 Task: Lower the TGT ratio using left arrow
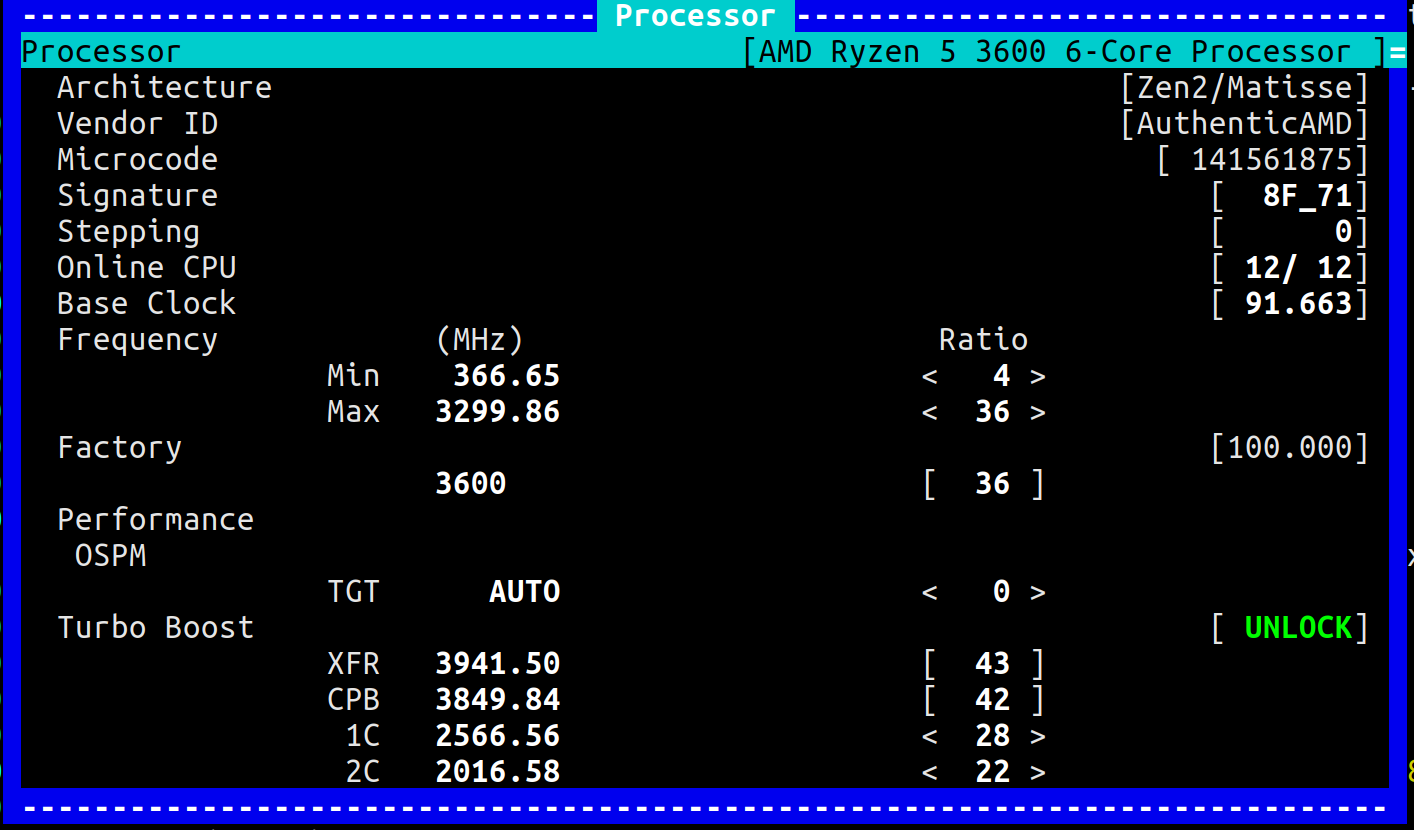(930, 593)
